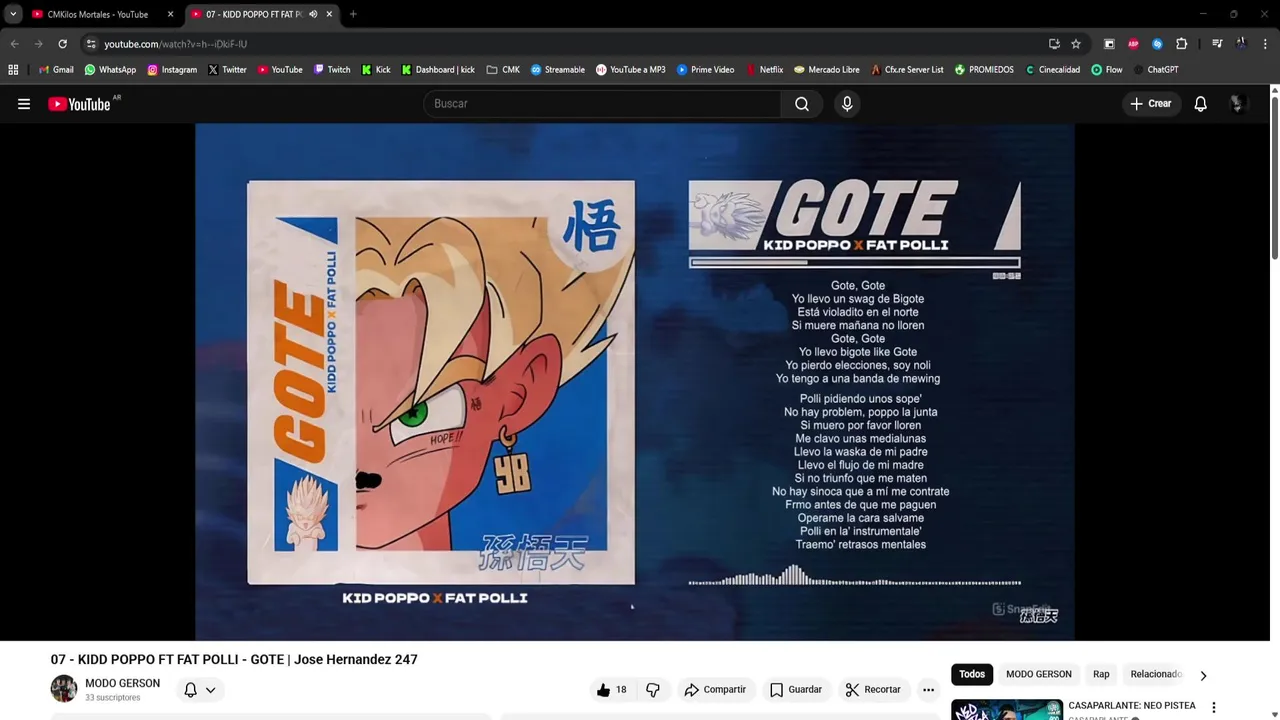Open new browser tab
This screenshot has height=720, width=1280.
click(353, 14)
